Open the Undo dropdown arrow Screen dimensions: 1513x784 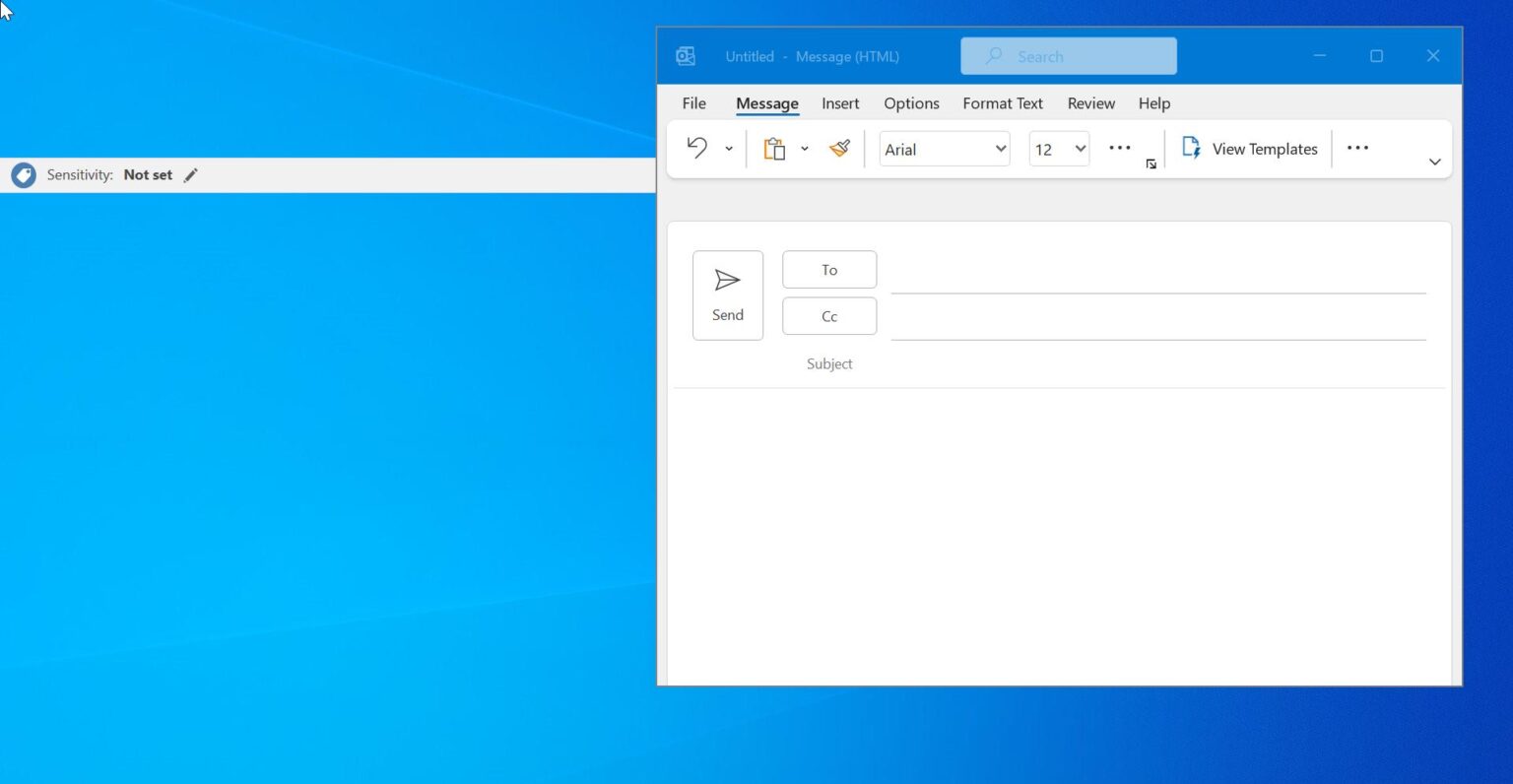click(x=729, y=148)
